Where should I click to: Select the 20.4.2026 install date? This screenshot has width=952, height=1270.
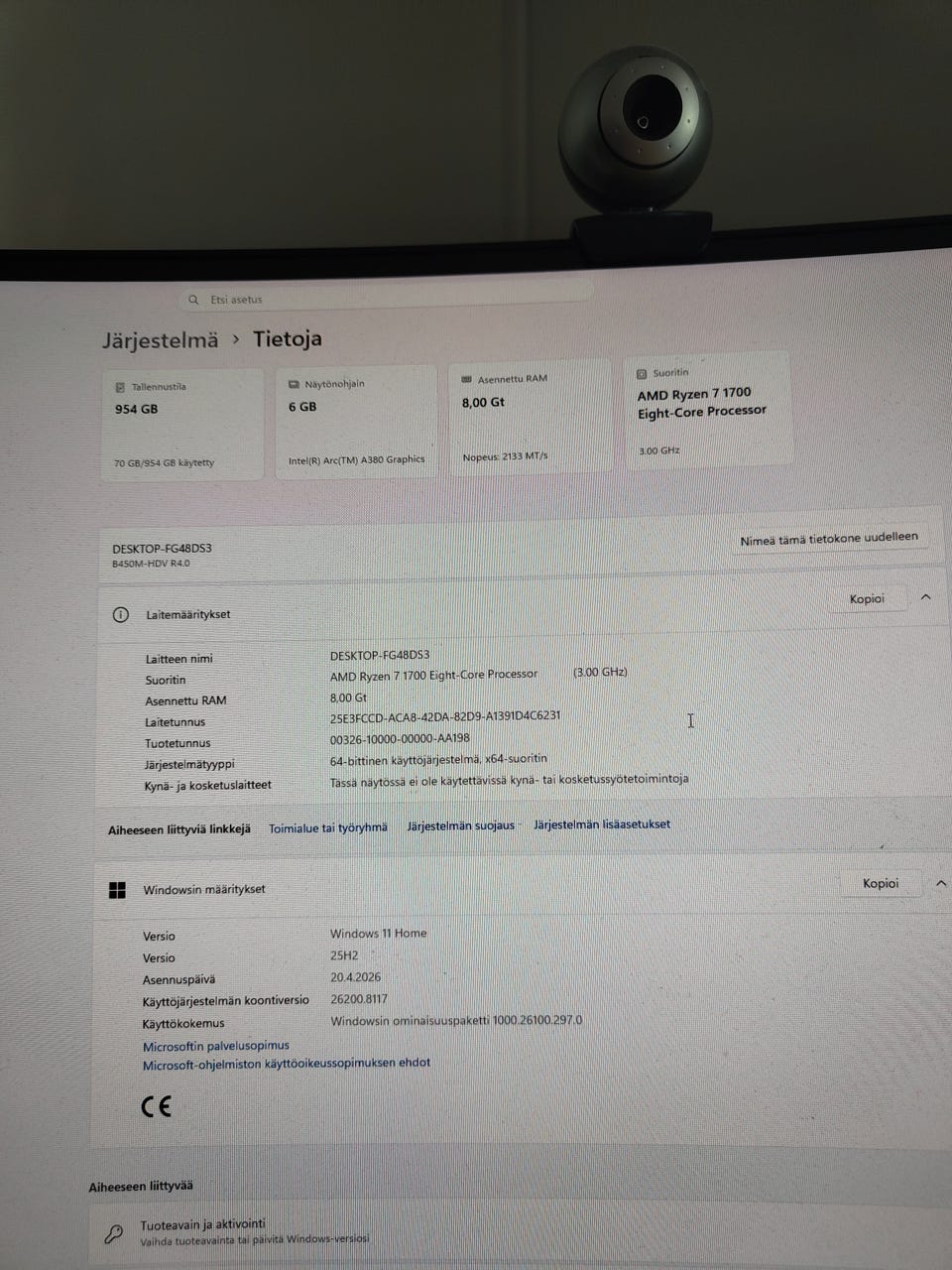(355, 977)
